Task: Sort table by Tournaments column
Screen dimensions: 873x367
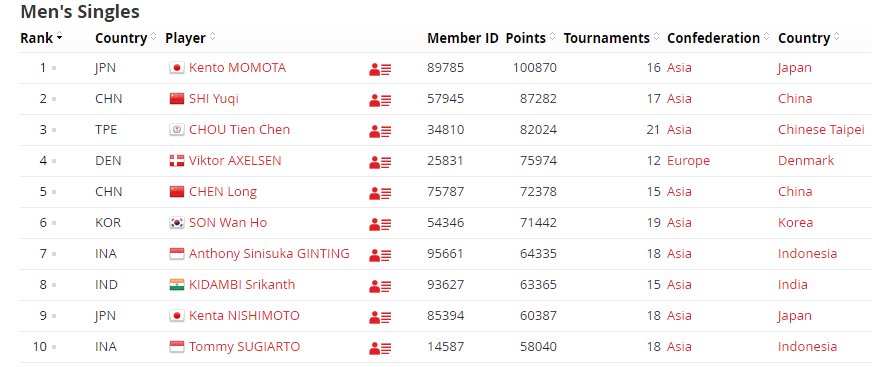Action: tap(612, 38)
